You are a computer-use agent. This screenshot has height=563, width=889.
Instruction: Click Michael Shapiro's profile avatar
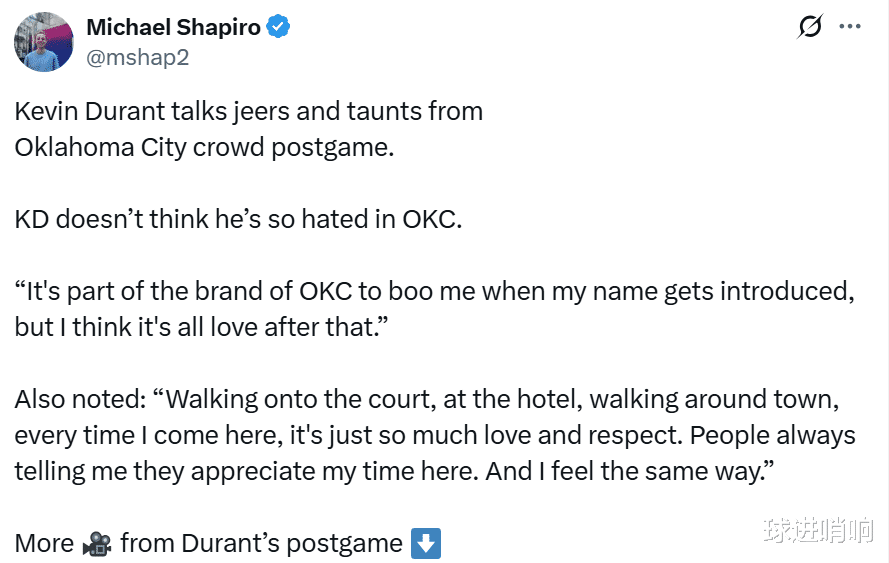pos(44,42)
